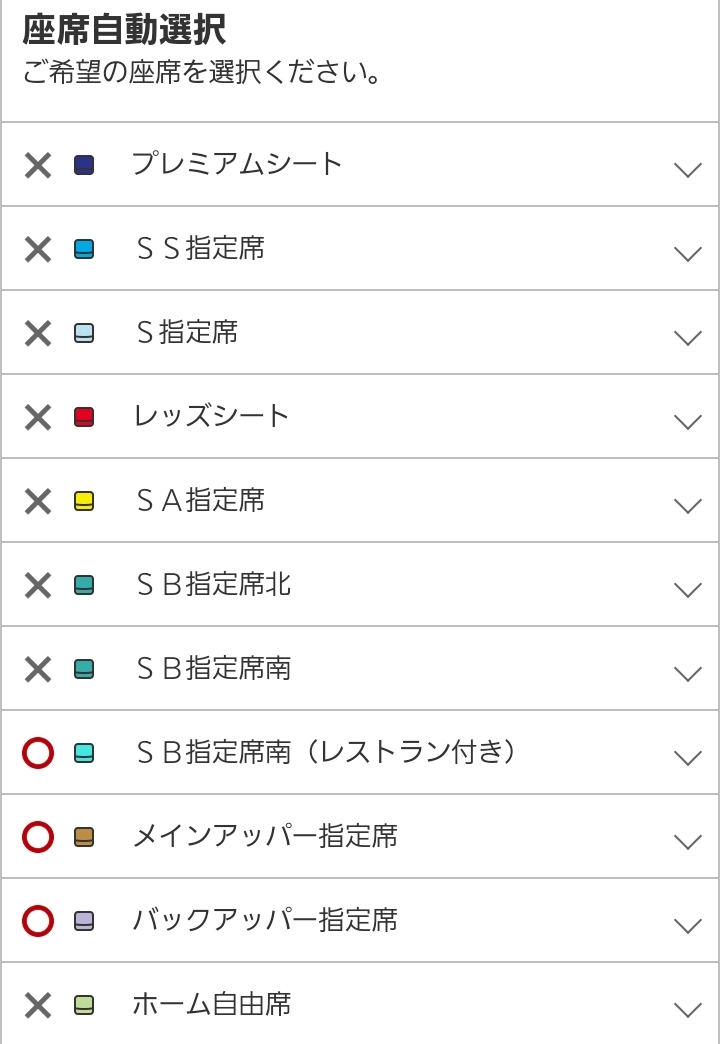Image resolution: width=720 pixels, height=1044 pixels.
Task: Click the navy Premium Seat color icon
Action: [x=84, y=165]
